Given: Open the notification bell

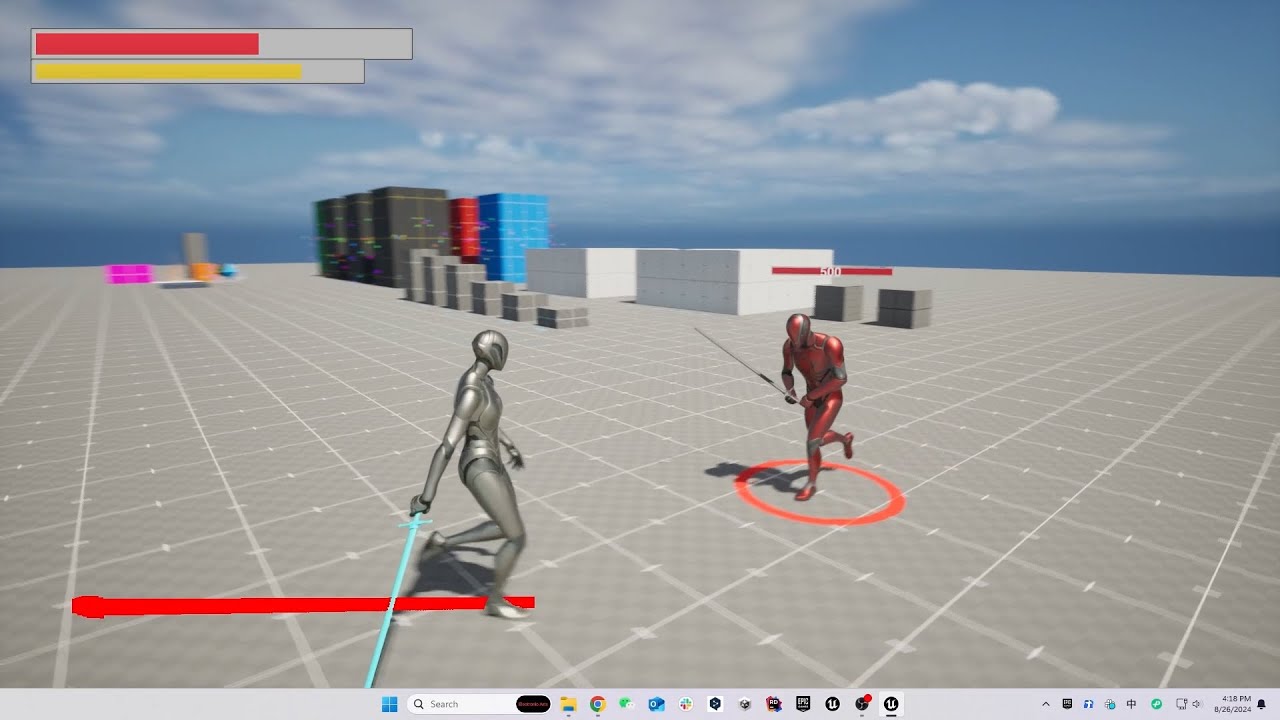Looking at the screenshot, I should click(x=1262, y=704).
